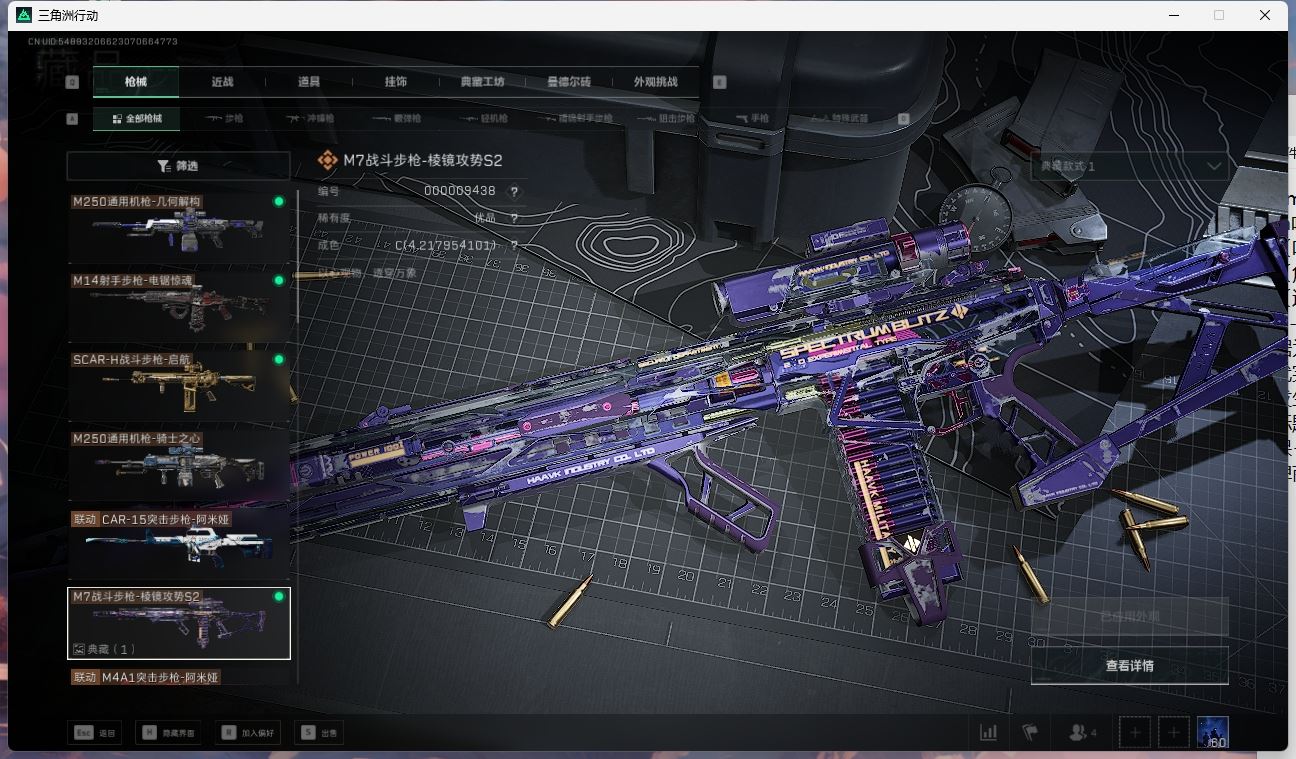Click the first empty plus slot
The image size is (1296, 759).
coord(1134,732)
